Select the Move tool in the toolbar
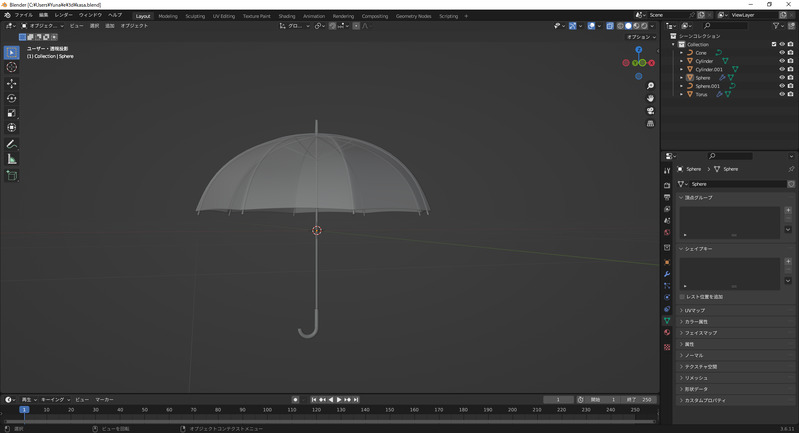Viewport: 799px width, 433px height. tap(12, 84)
